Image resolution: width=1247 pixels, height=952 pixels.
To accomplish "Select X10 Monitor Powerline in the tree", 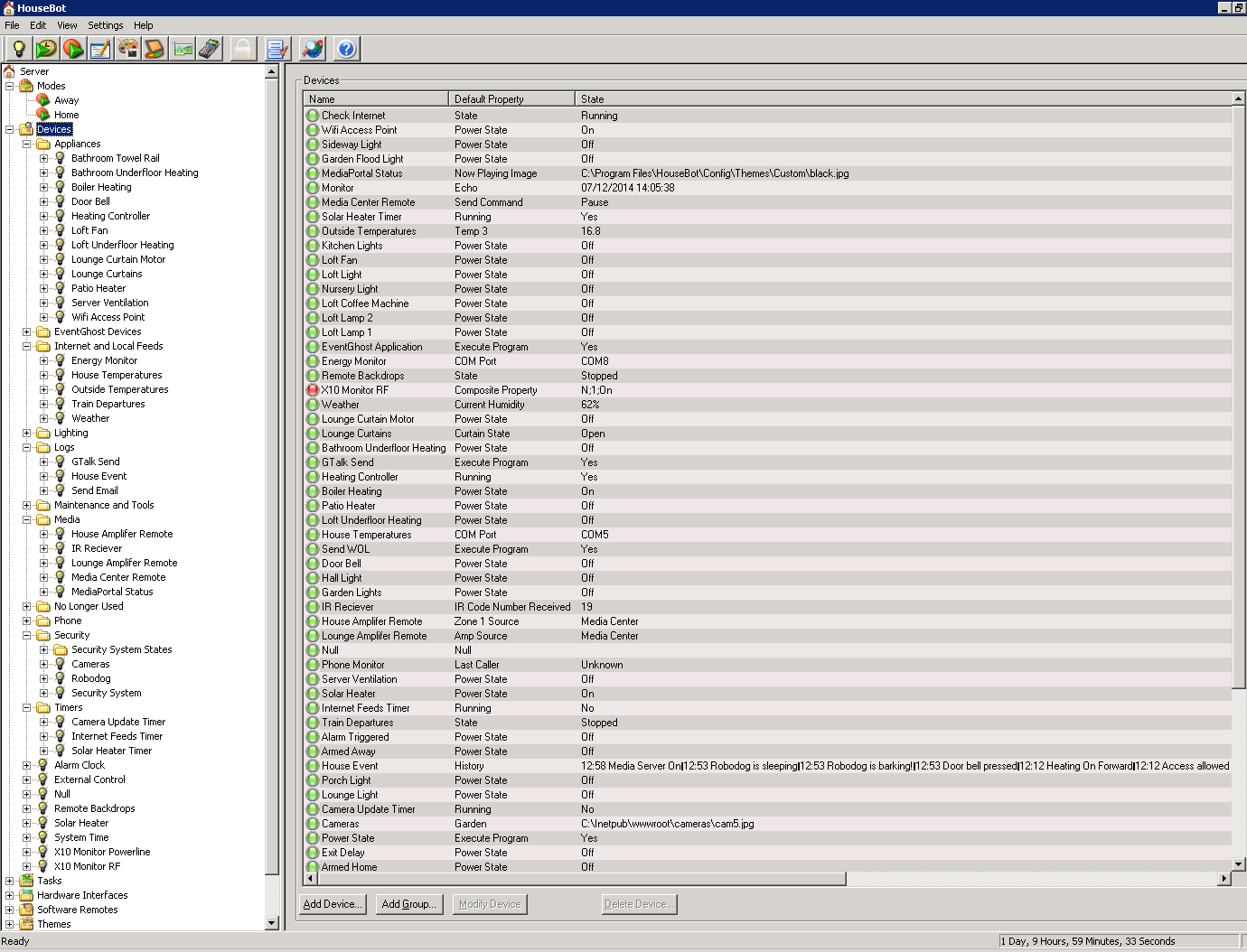I will pyautogui.click(x=102, y=852).
